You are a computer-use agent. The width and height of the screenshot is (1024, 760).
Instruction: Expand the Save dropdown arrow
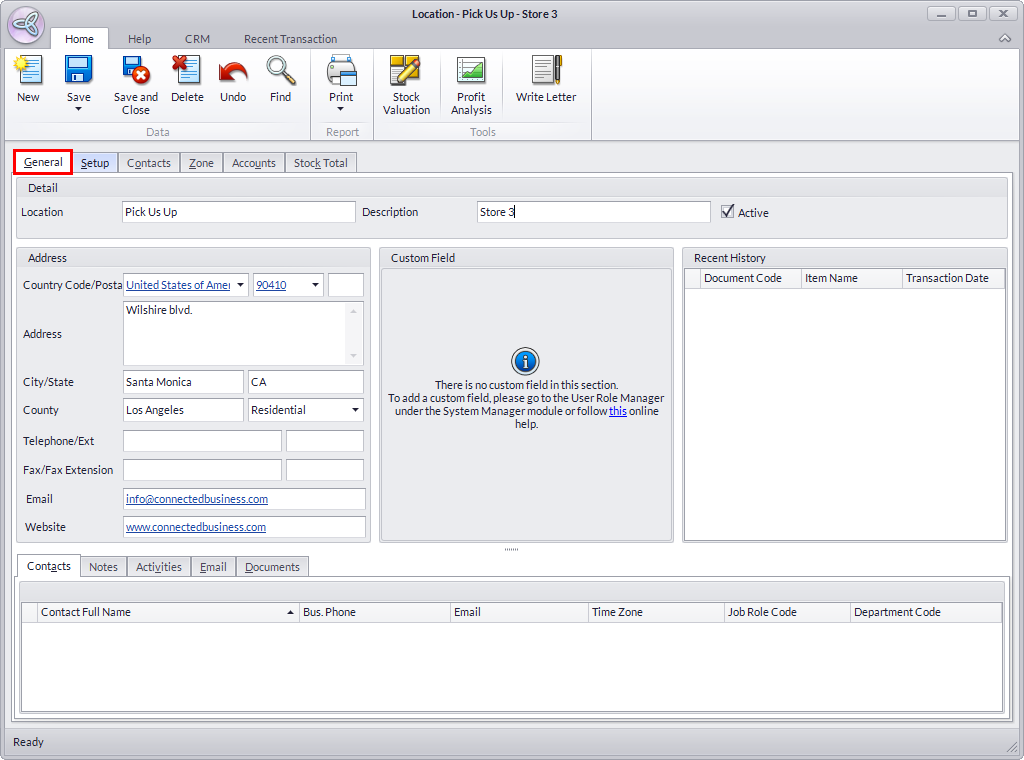pyautogui.click(x=79, y=109)
